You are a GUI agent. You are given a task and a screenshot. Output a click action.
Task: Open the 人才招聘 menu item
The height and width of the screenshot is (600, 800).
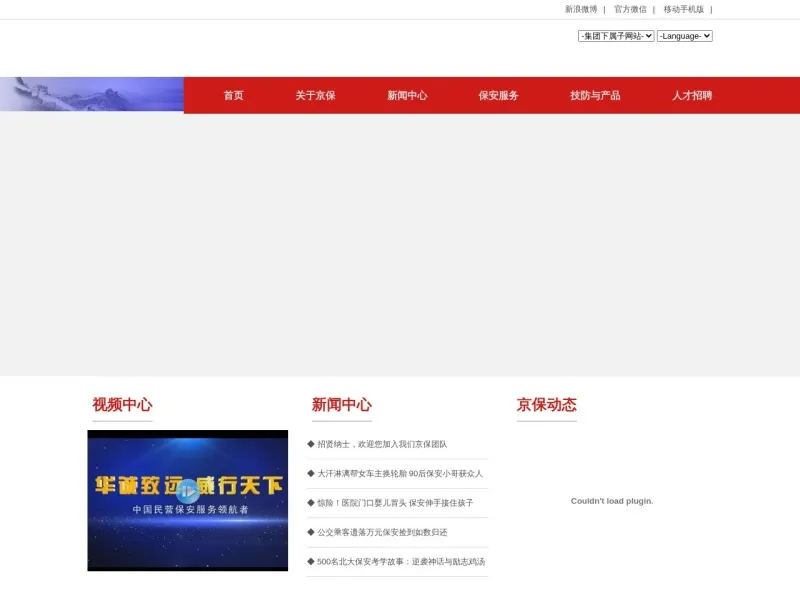click(692, 95)
